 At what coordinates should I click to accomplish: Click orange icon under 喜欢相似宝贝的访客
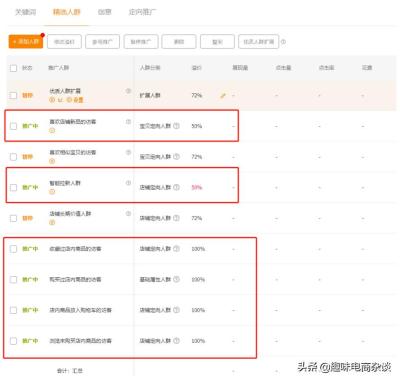(52, 161)
